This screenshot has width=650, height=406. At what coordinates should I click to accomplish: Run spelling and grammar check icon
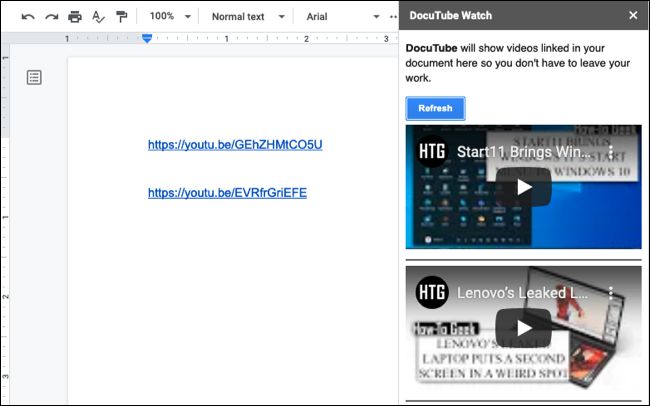[98, 17]
